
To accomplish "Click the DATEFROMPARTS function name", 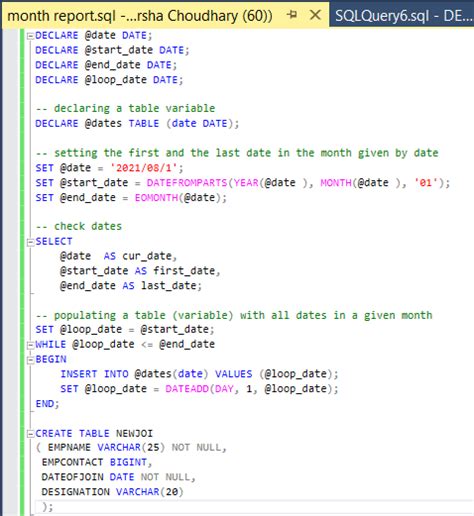I will [x=187, y=183].
